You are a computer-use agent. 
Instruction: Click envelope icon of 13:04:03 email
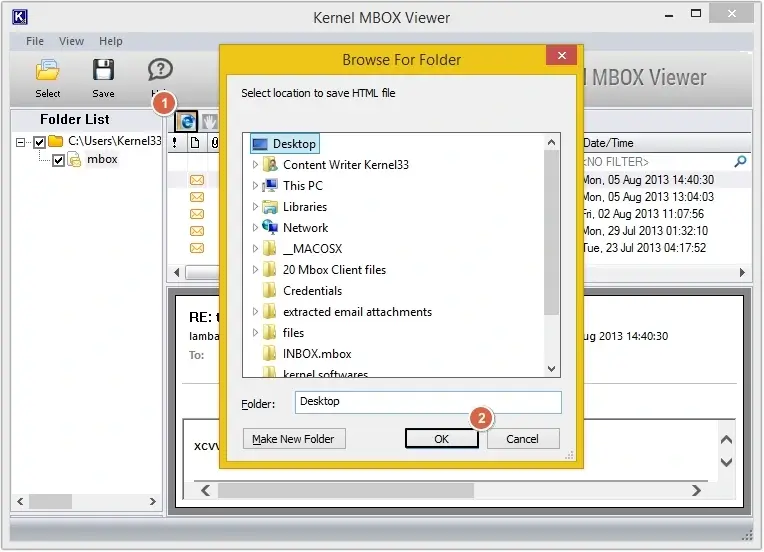pos(197,197)
